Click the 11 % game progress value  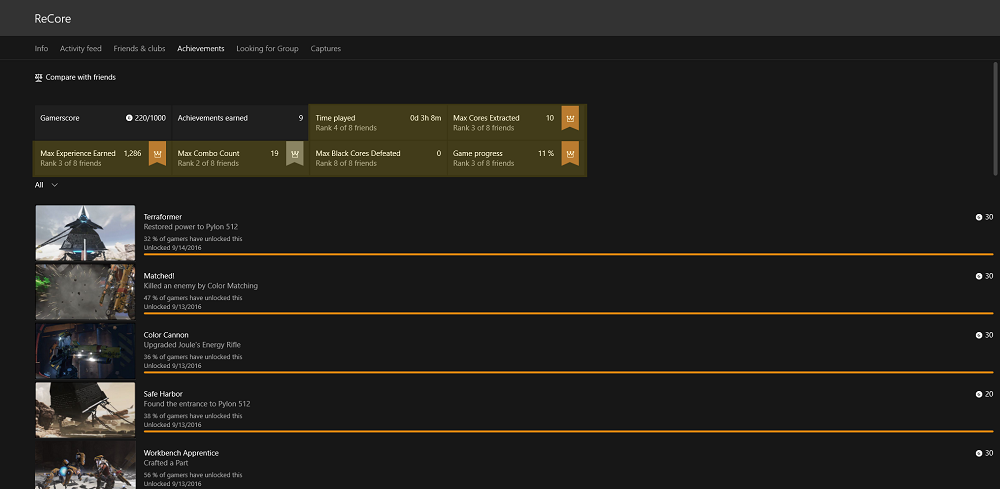546,154
